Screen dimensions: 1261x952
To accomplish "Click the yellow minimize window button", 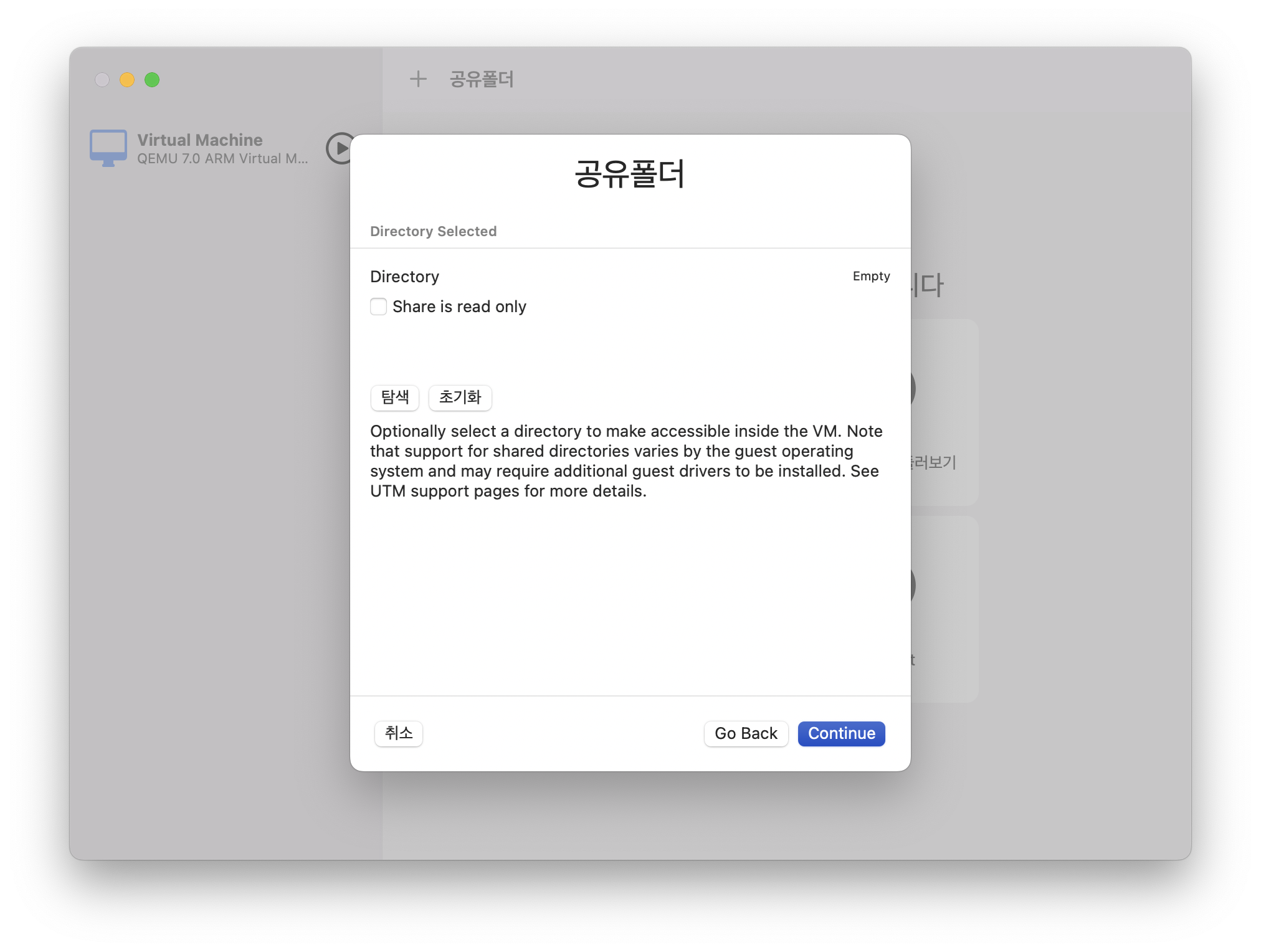I will [x=127, y=80].
